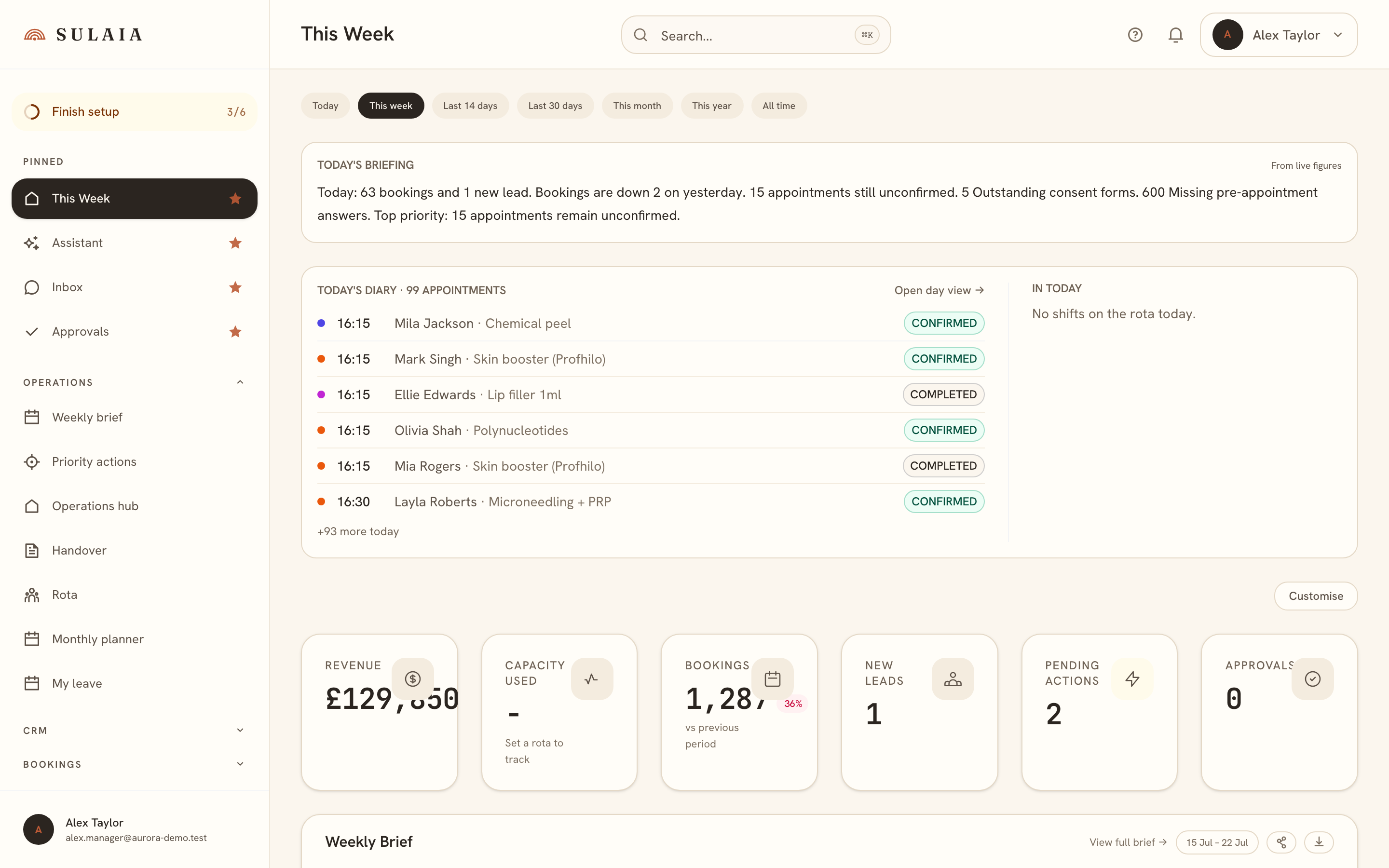Click the Rota people icon

(x=31, y=595)
